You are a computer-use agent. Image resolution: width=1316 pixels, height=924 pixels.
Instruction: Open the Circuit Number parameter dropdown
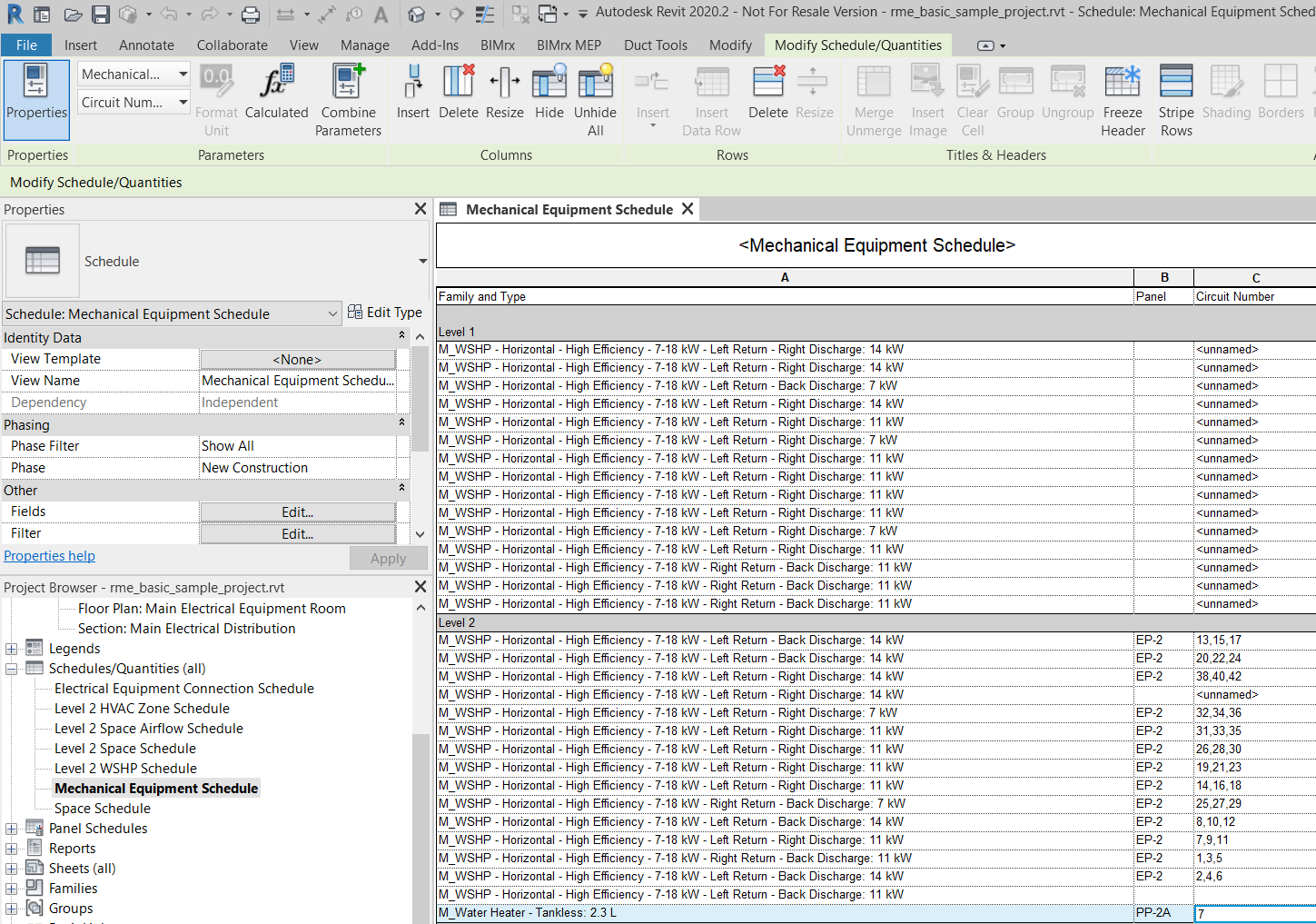tap(183, 103)
